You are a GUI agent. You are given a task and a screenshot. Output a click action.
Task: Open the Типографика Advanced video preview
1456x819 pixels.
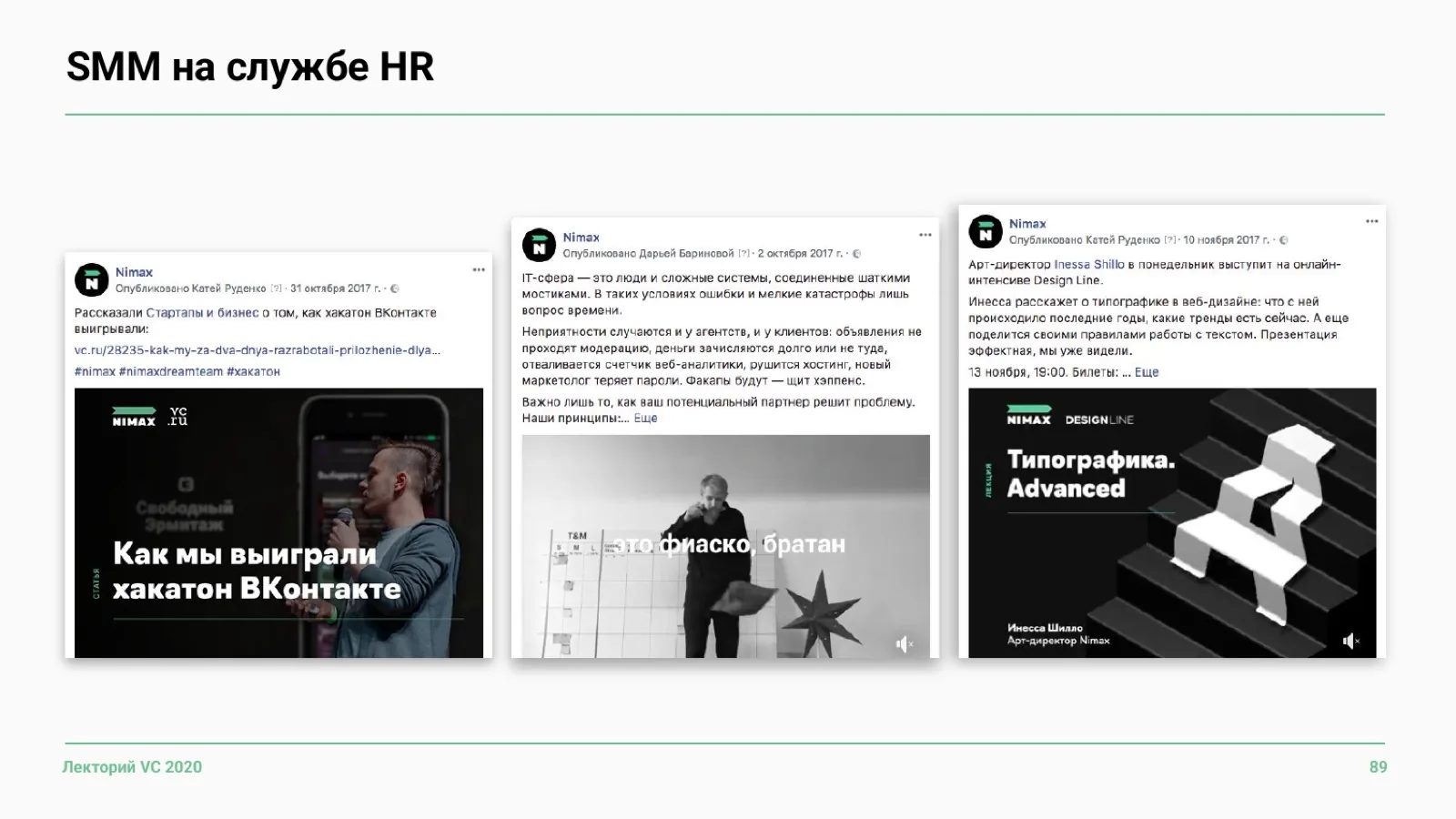click(x=1172, y=523)
